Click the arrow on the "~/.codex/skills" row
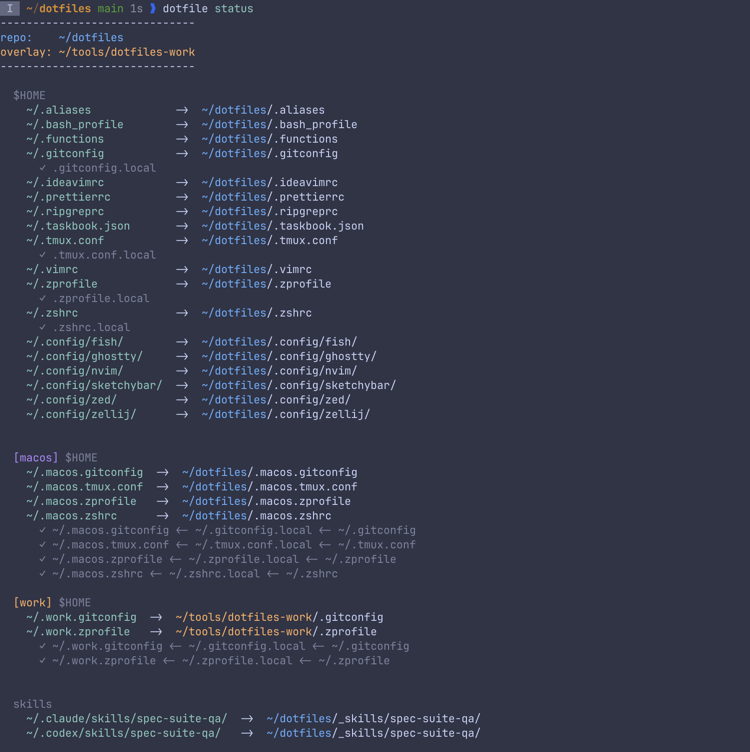This screenshot has height=752, width=750. [247, 733]
